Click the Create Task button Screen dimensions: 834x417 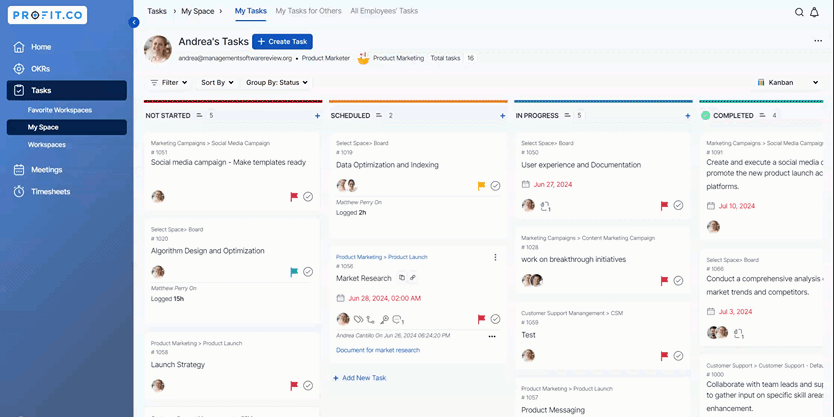(x=282, y=41)
